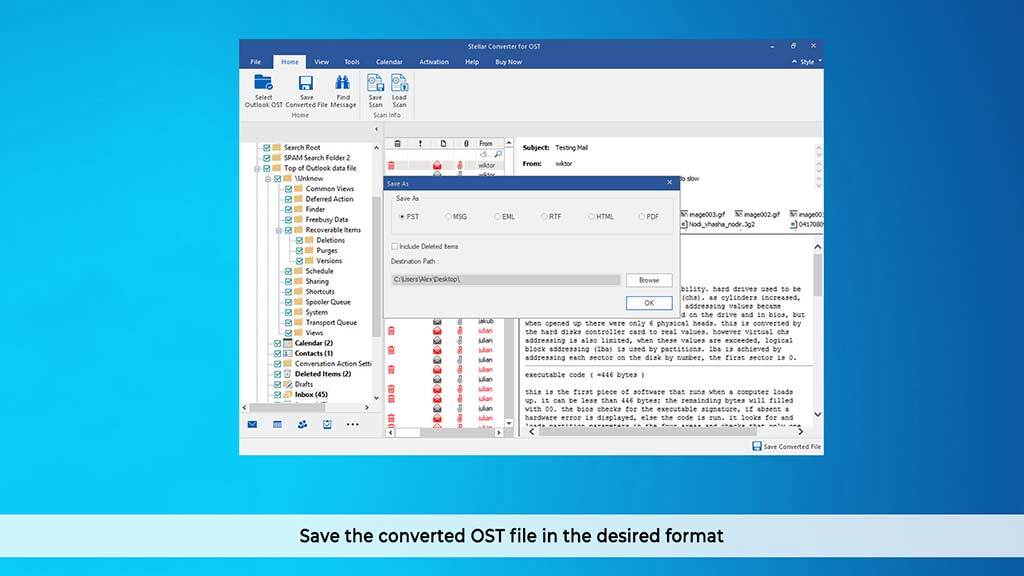The height and width of the screenshot is (576, 1024).
Task: Collapse the Recoverable Items tree node
Action: point(278,230)
